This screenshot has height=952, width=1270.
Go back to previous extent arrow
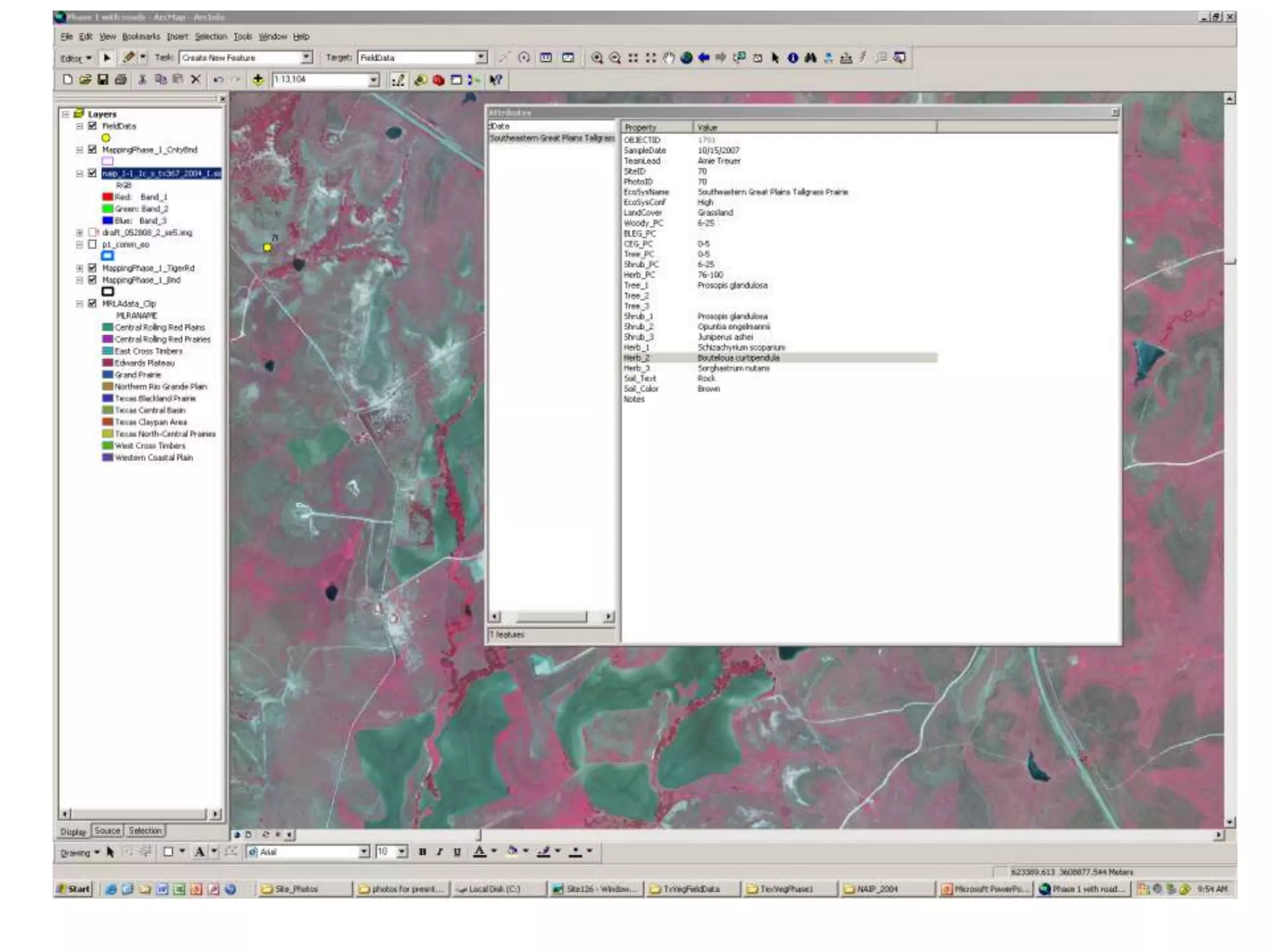[x=704, y=58]
